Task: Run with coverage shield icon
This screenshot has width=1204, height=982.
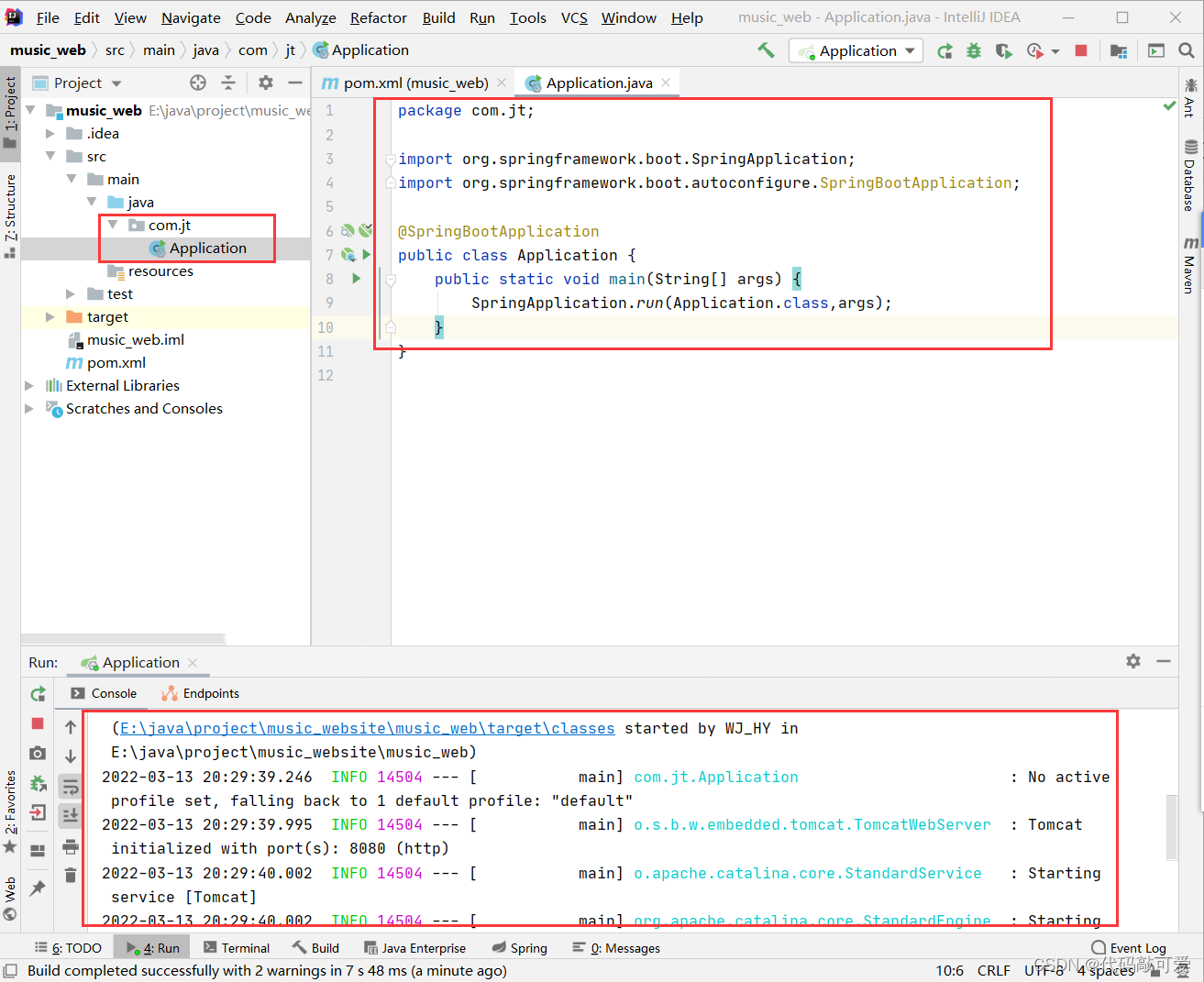Action: [x=1004, y=51]
